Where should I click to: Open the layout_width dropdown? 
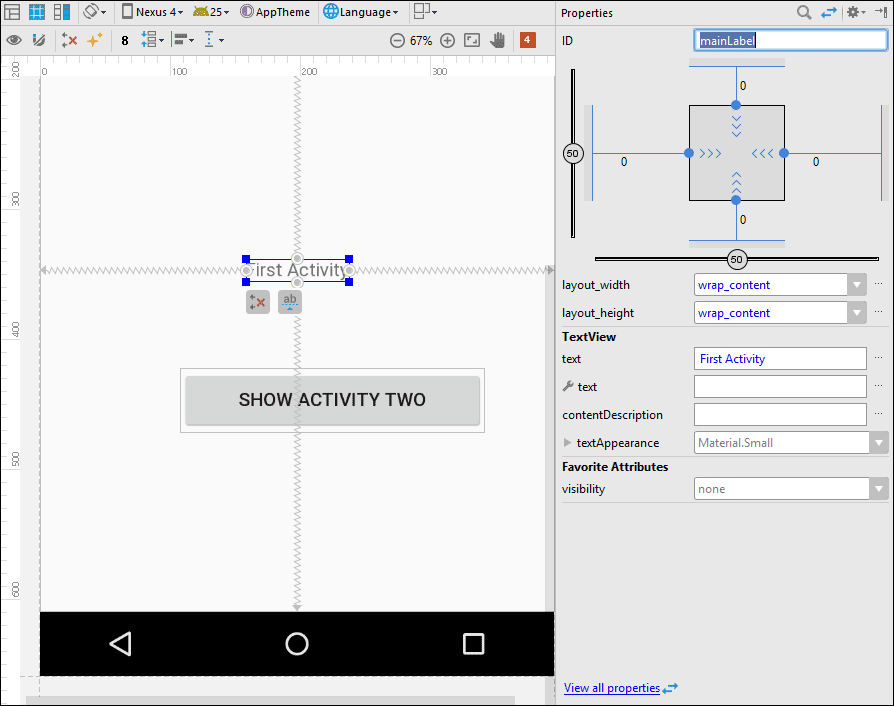point(856,285)
